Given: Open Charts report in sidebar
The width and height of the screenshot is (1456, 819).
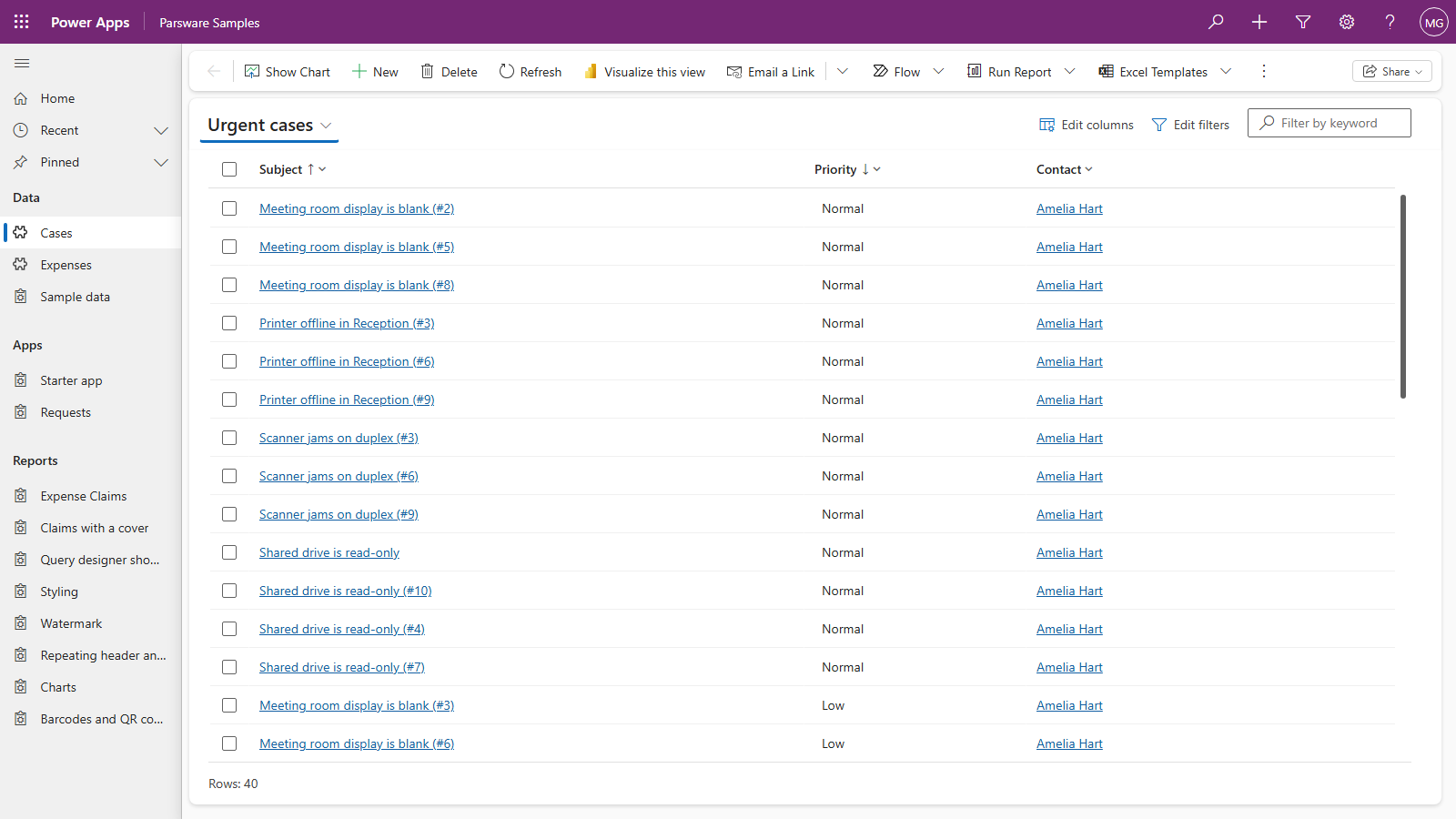Looking at the screenshot, I should (x=91, y=687).
